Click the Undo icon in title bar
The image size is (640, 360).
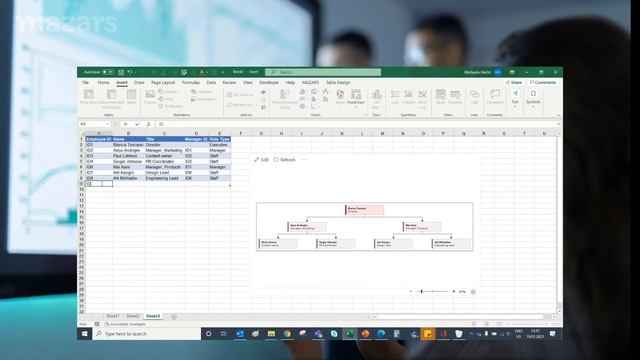[130, 72]
